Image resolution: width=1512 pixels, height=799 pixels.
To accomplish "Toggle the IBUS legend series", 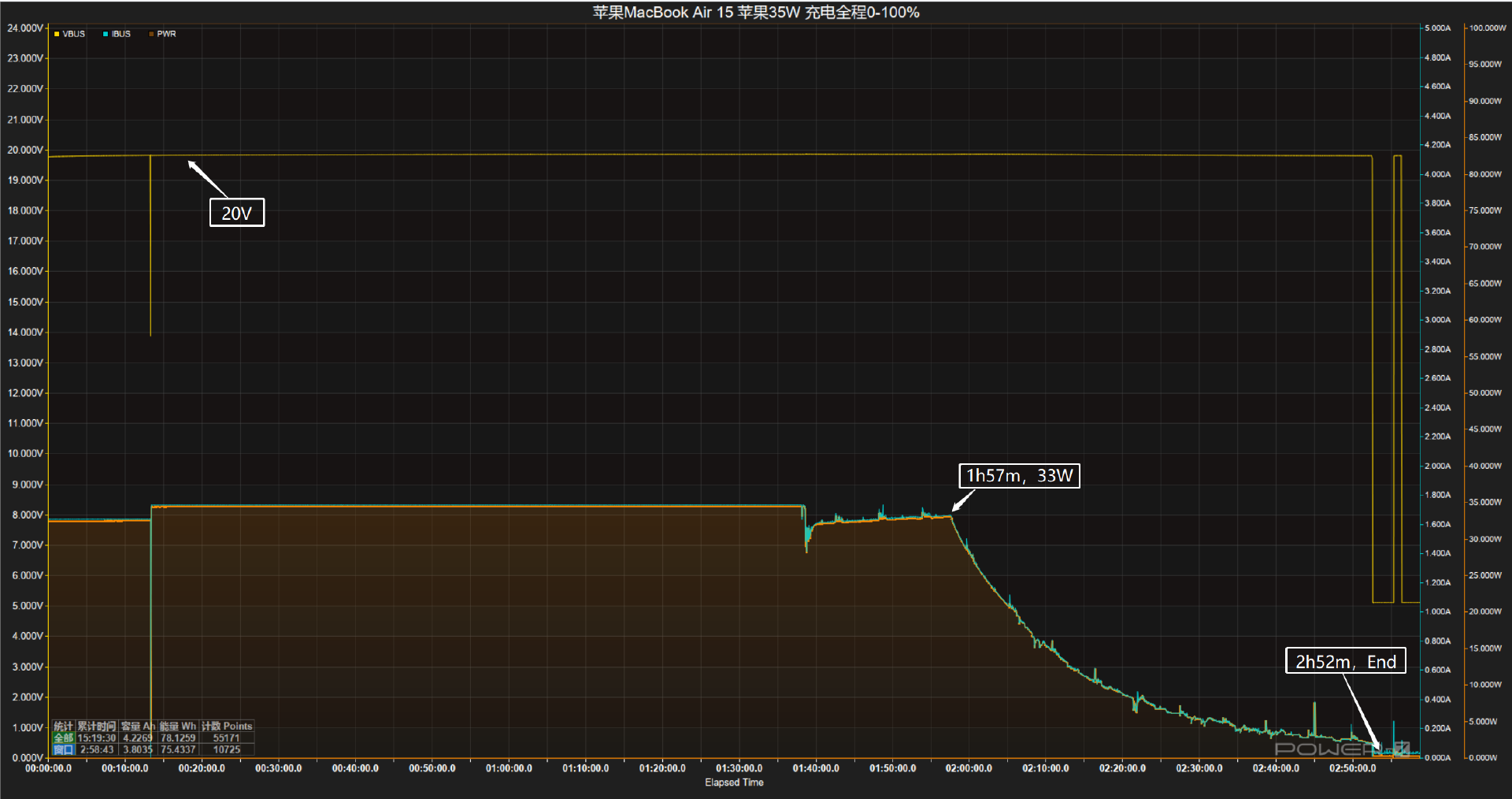I will (117, 34).
